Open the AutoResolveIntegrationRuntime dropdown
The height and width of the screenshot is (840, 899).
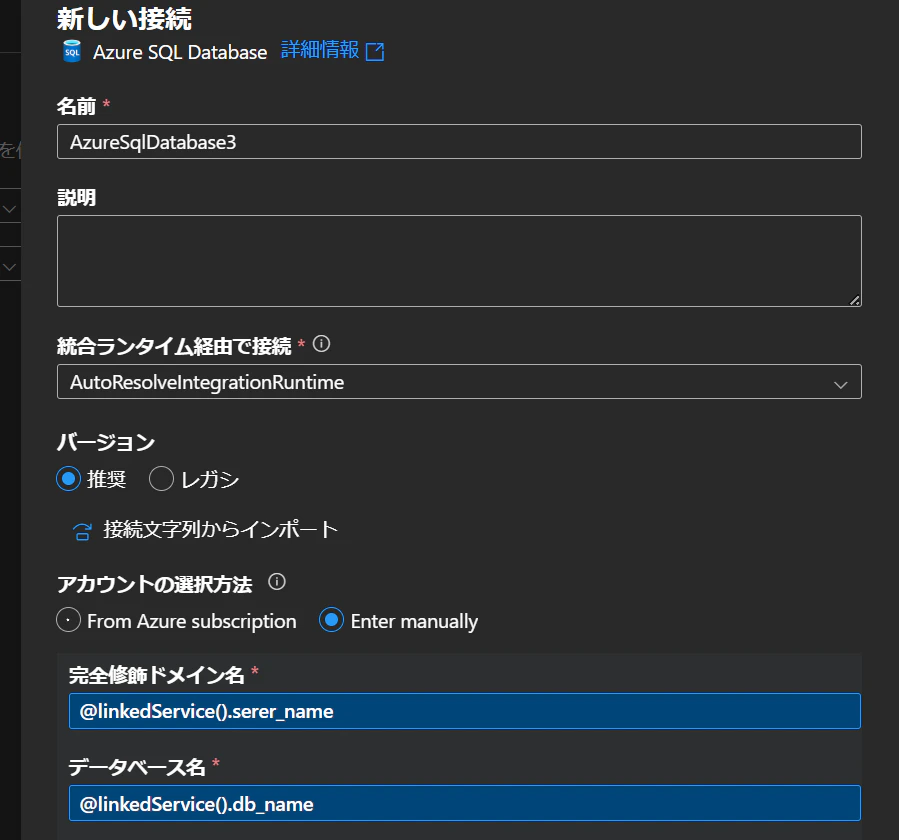coord(459,382)
